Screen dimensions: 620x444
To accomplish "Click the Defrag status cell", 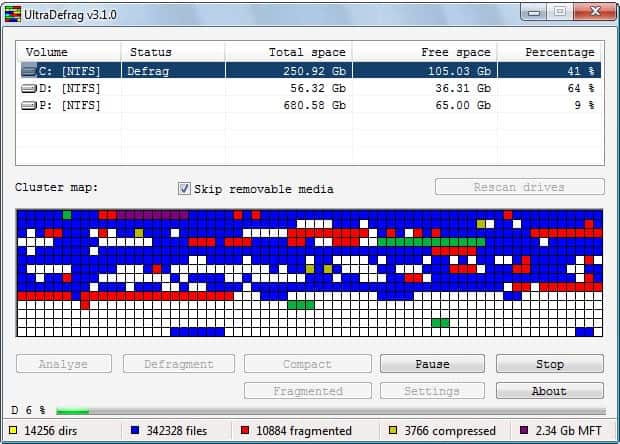I will 173,71.
